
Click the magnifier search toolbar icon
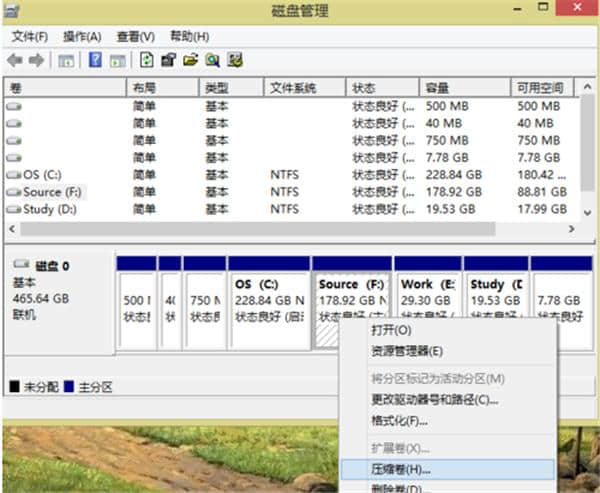[213, 60]
